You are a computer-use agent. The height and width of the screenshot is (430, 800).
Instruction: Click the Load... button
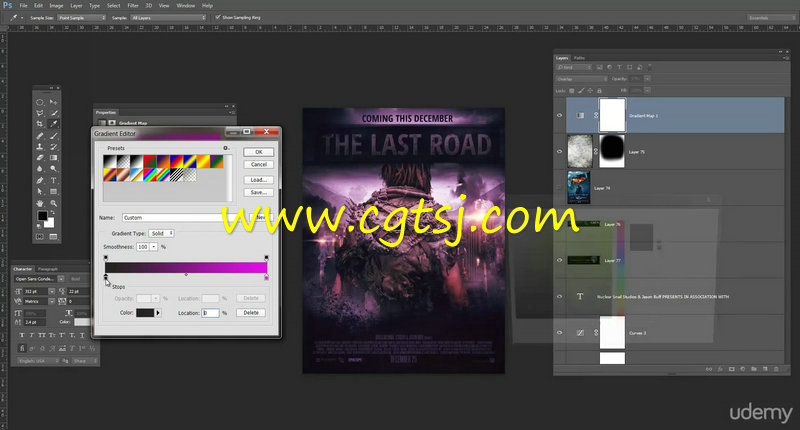click(x=259, y=180)
